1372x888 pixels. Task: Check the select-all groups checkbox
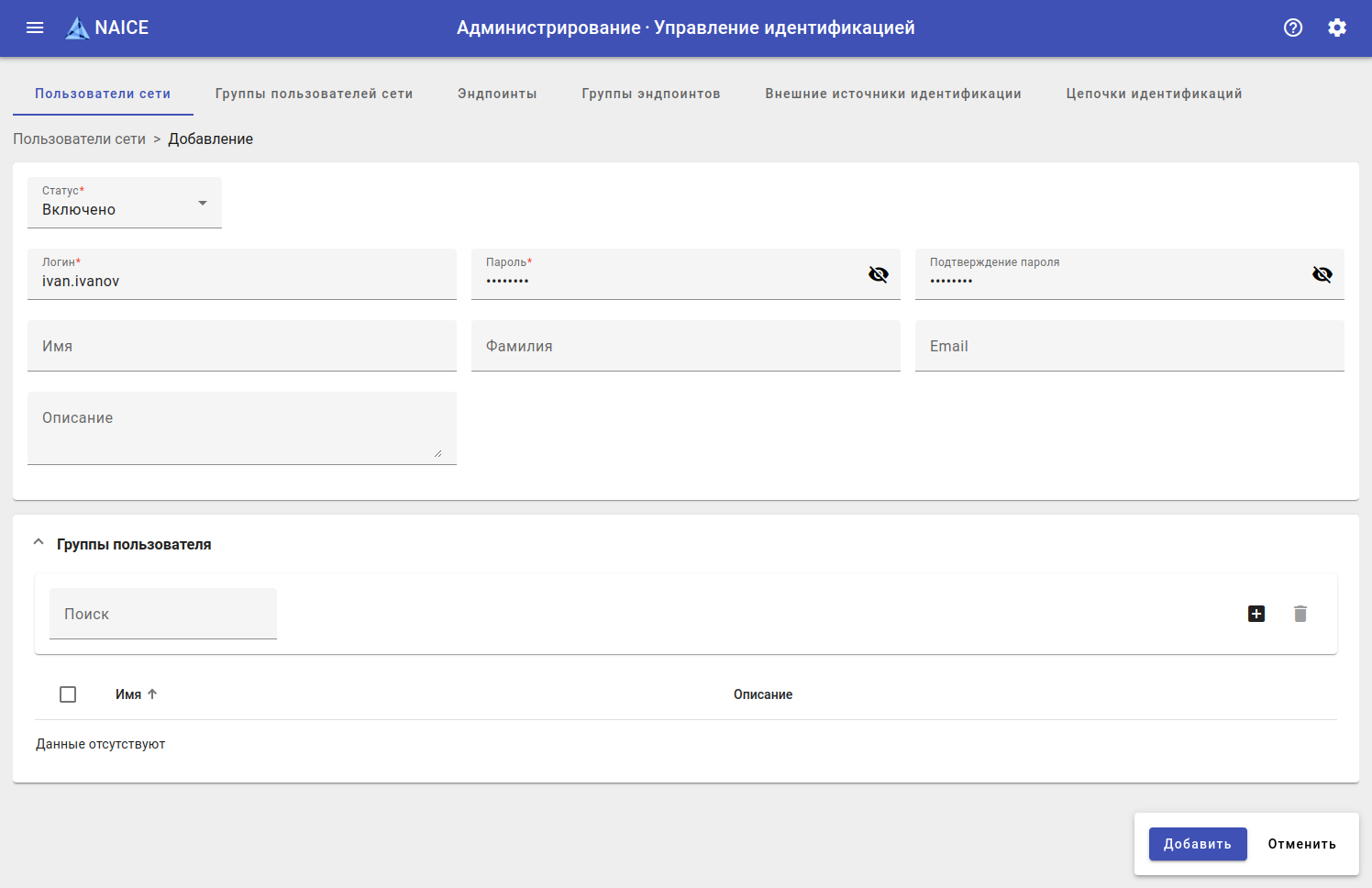tap(68, 694)
